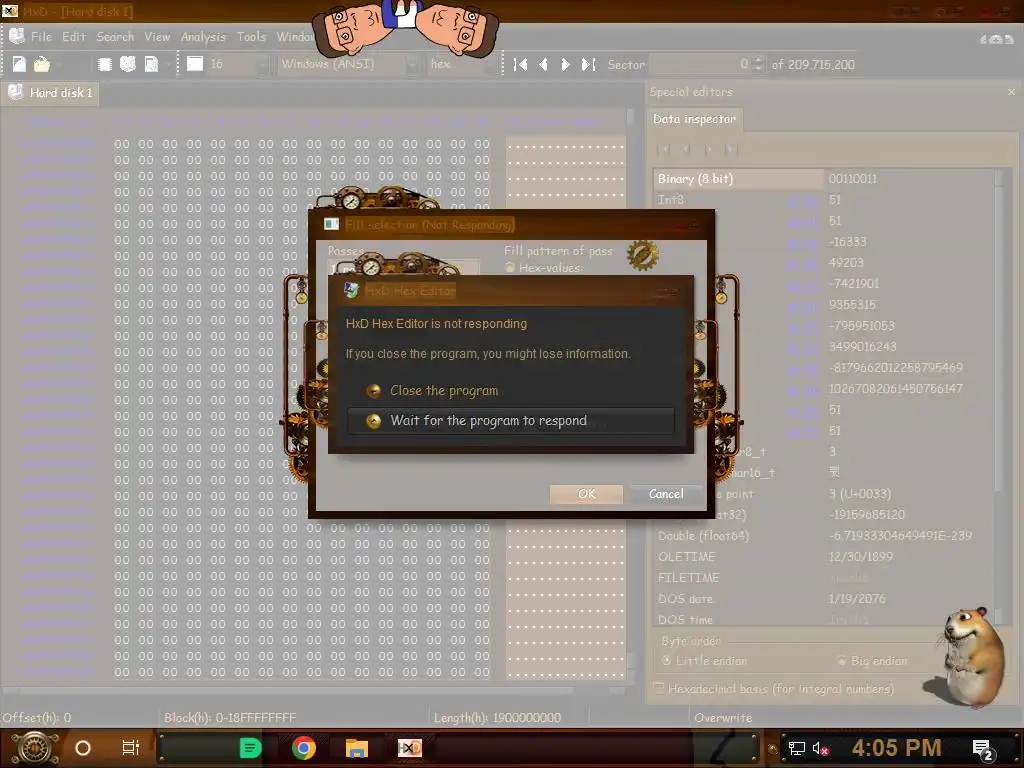Open Task View on taskbar

(131, 748)
